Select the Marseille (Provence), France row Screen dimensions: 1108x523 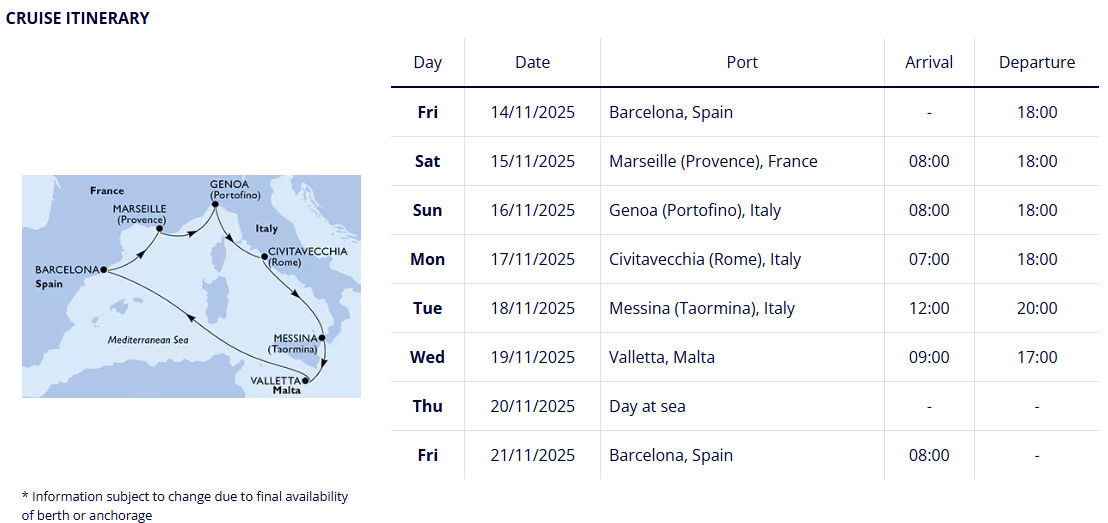tap(713, 161)
